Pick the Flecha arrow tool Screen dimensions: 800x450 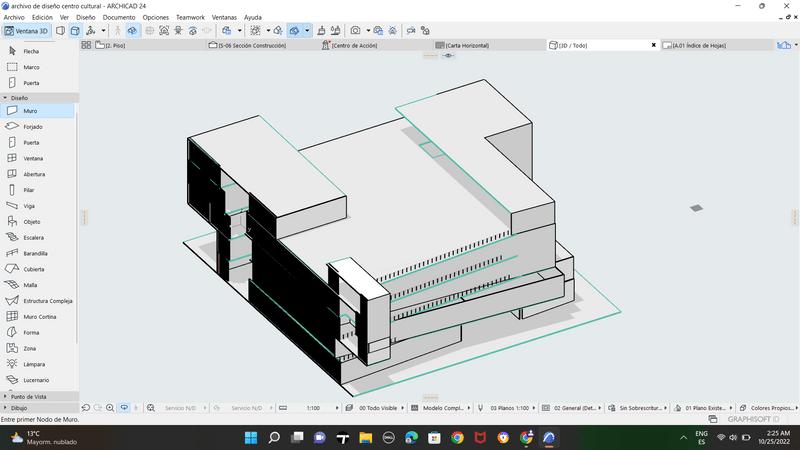(31, 51)
